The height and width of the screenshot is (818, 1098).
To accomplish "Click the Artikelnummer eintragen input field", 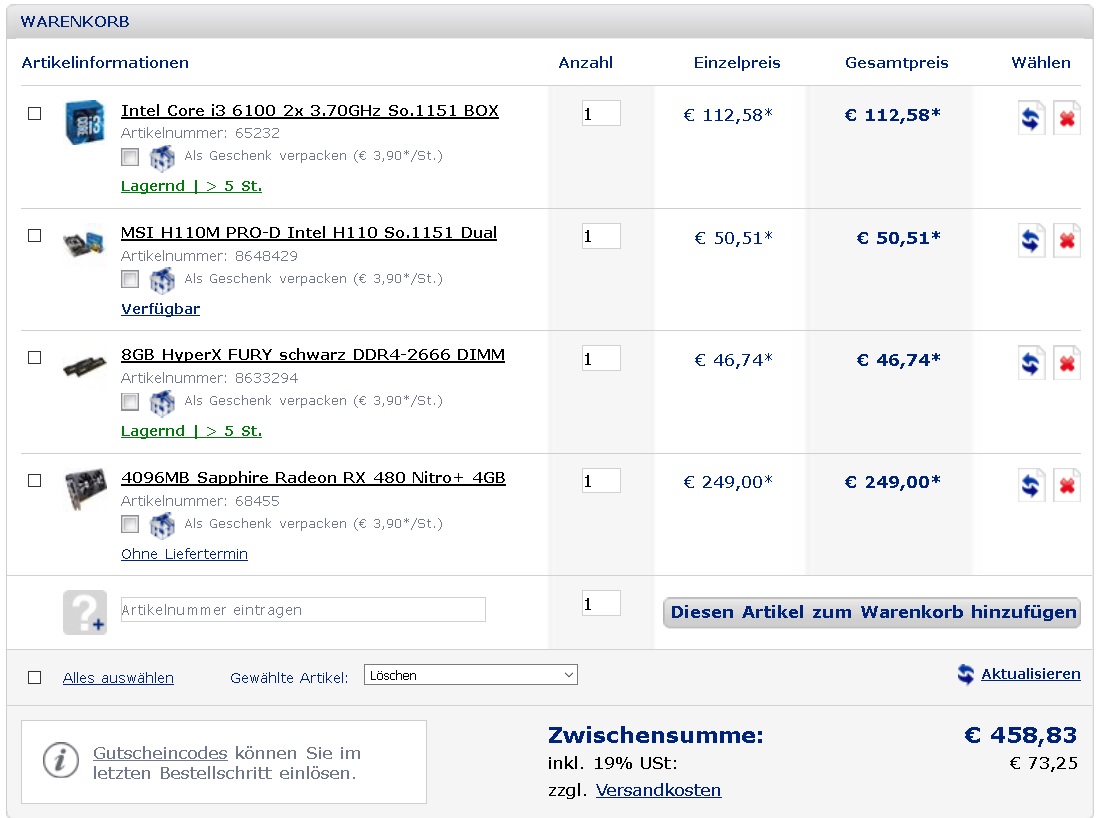I will 303,609.
